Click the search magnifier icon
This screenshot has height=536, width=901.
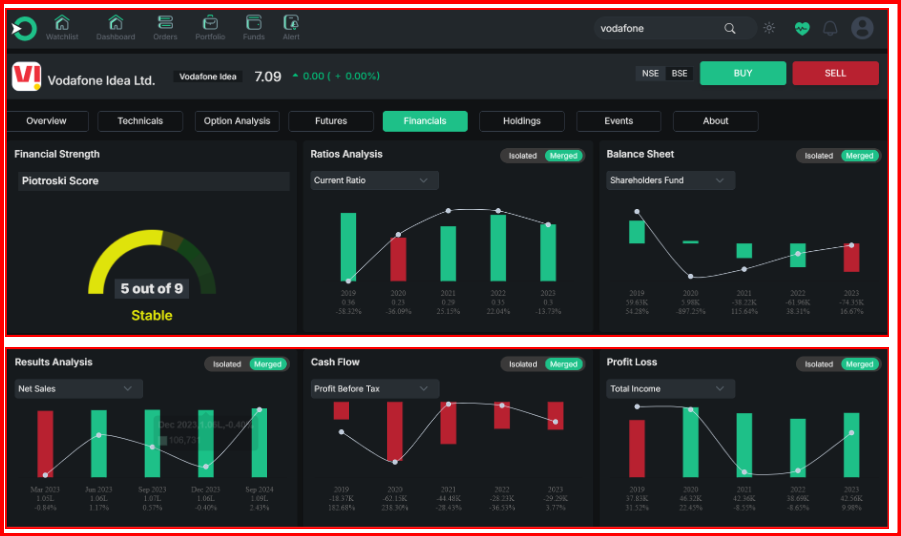730,28
